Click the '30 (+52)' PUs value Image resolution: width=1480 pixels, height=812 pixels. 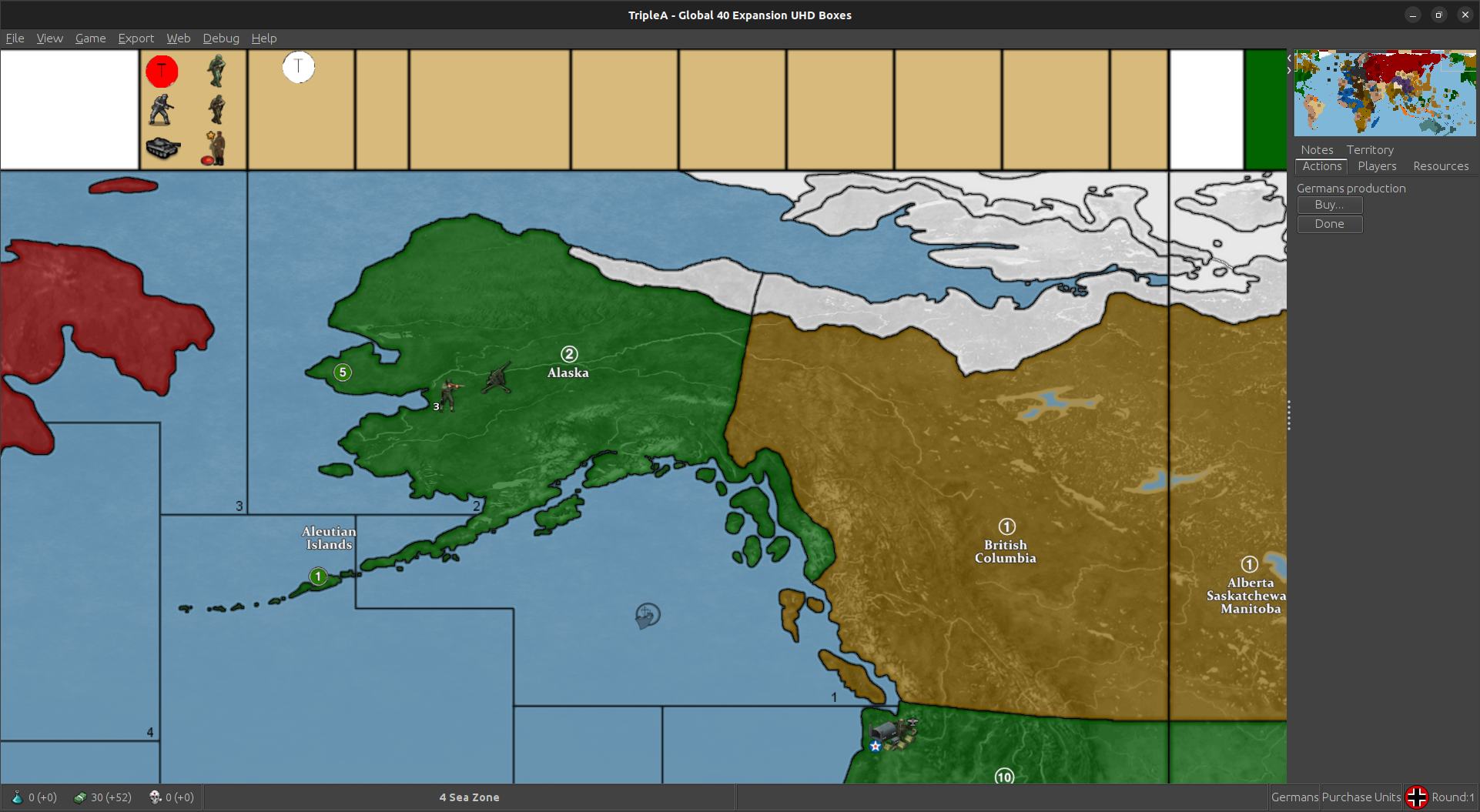[x=111, y=797]
